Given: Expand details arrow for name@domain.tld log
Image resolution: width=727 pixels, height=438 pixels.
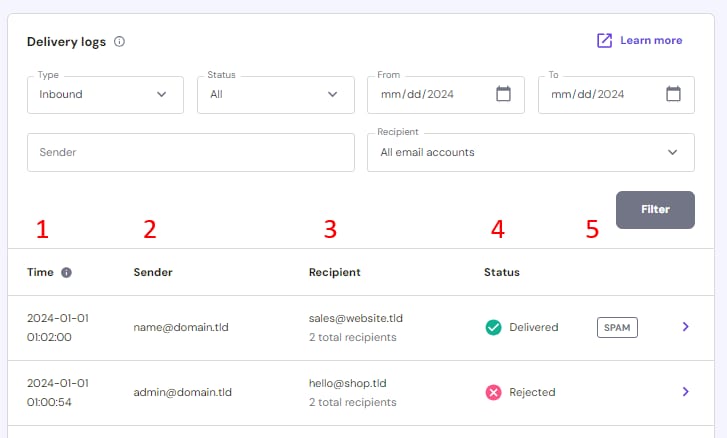Looking at the screenshot, I should pos(685,327).
